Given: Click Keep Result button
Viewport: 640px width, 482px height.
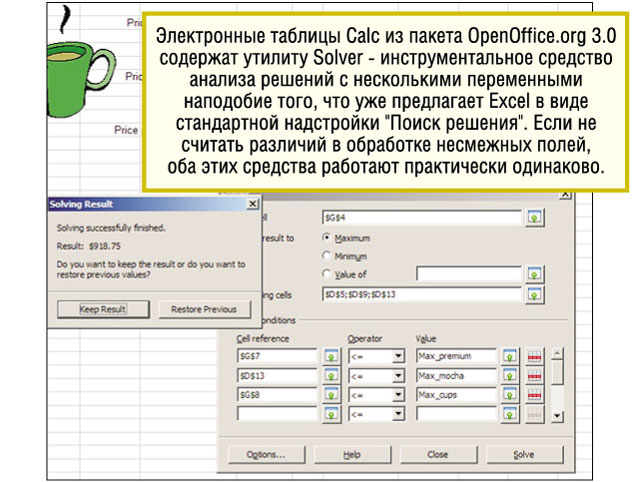Looking at the screenshot, I should (x=103, y=309).
